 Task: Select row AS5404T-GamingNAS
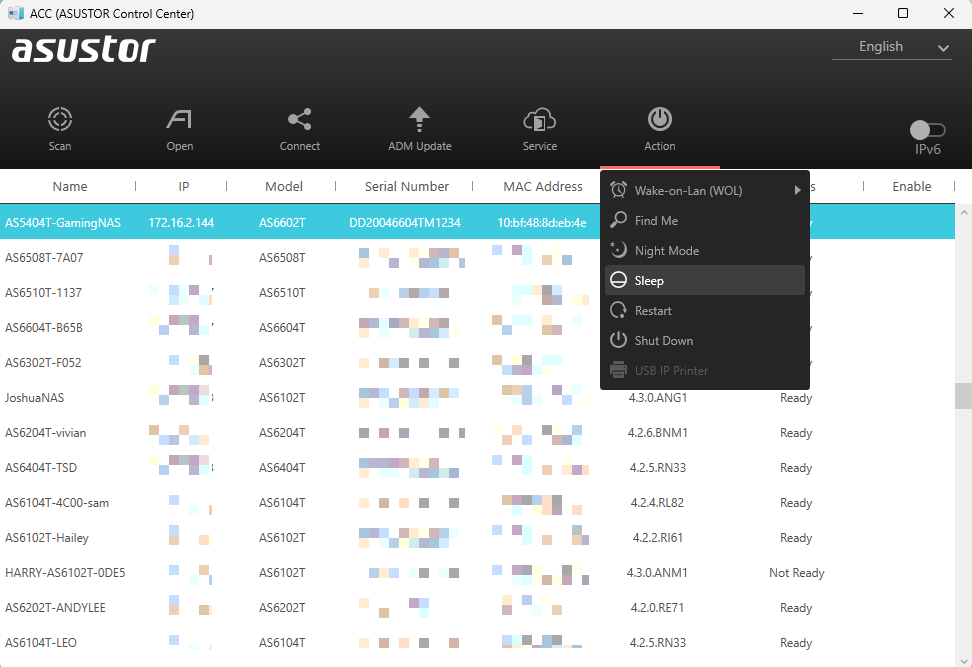[x=477, y=223]
